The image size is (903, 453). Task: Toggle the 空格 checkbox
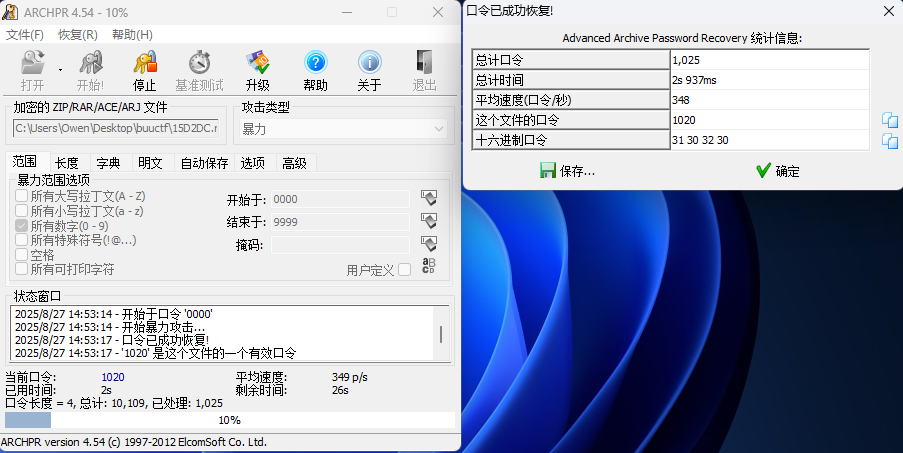pyautogui.click(x=21, y=254)
